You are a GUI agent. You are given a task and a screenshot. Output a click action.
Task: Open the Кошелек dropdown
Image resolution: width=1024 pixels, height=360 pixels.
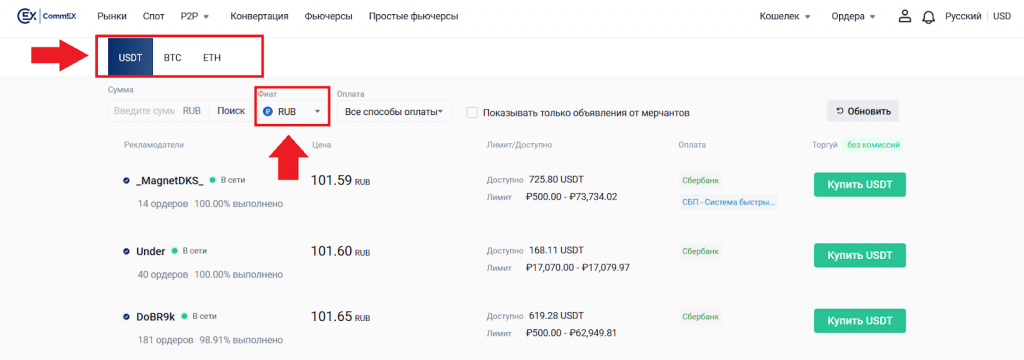point(784,16)
